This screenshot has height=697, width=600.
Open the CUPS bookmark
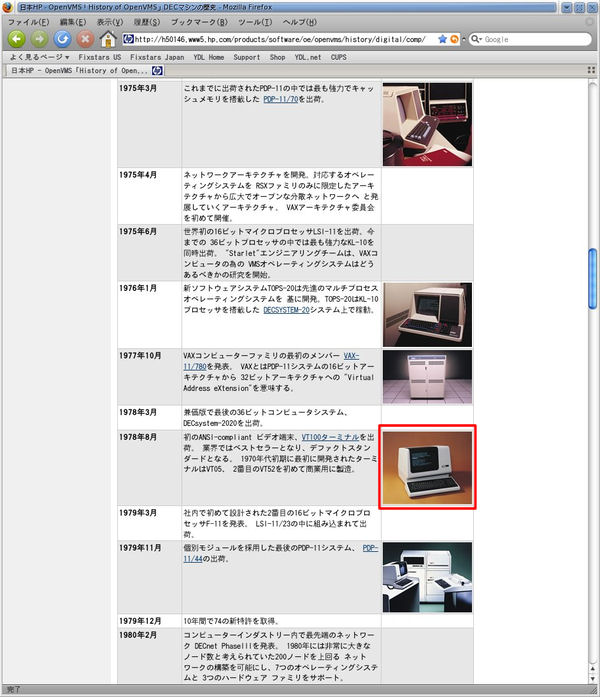[x=338, y=57]
